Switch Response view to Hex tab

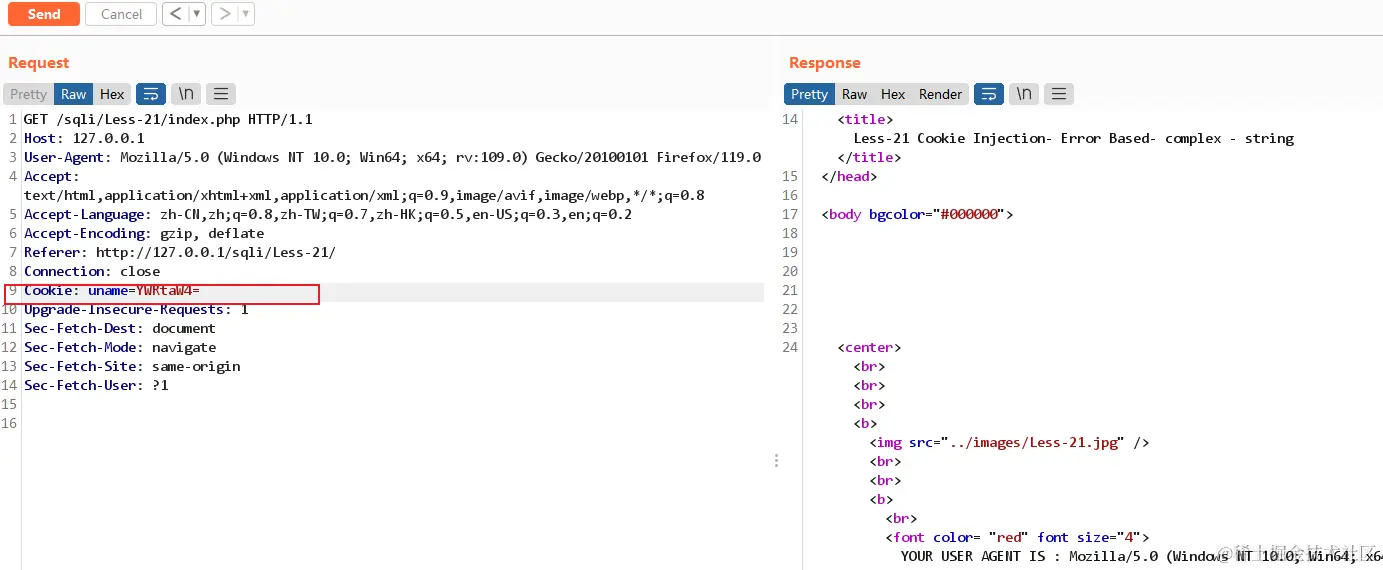pyautogui.click(x=893, y=94)
